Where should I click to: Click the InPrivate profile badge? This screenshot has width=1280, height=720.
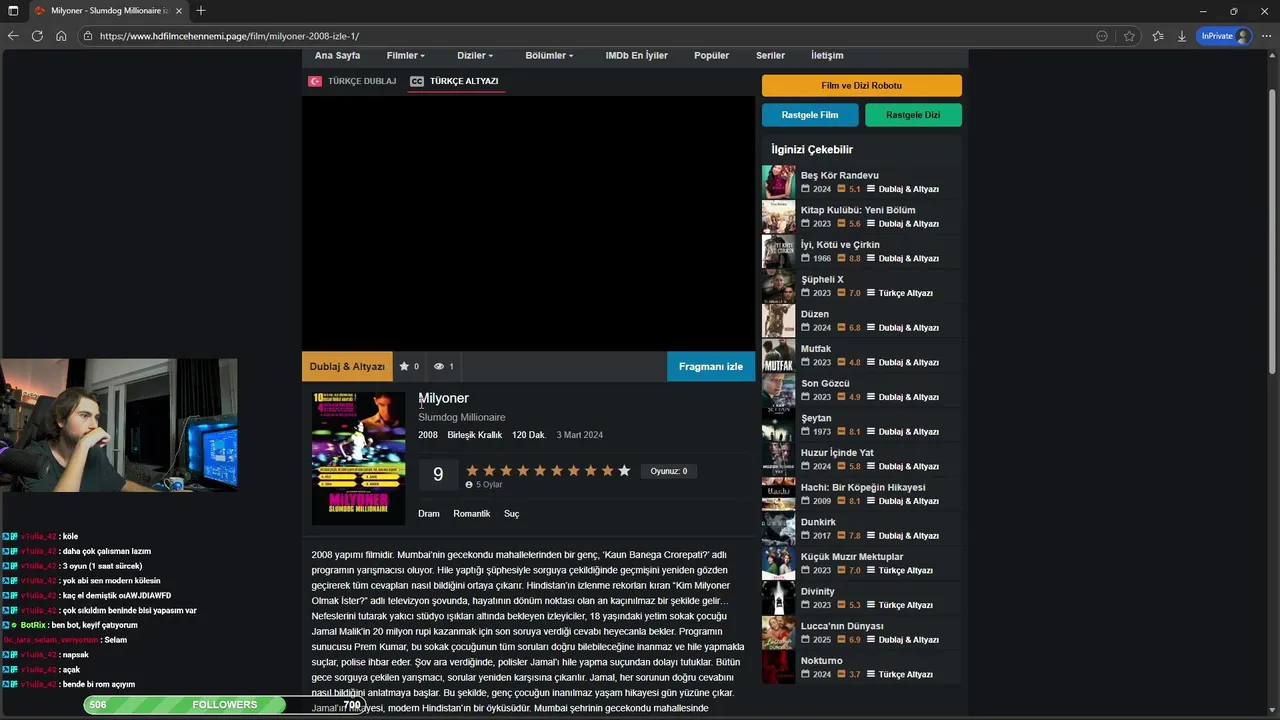tap(1225, 36)
